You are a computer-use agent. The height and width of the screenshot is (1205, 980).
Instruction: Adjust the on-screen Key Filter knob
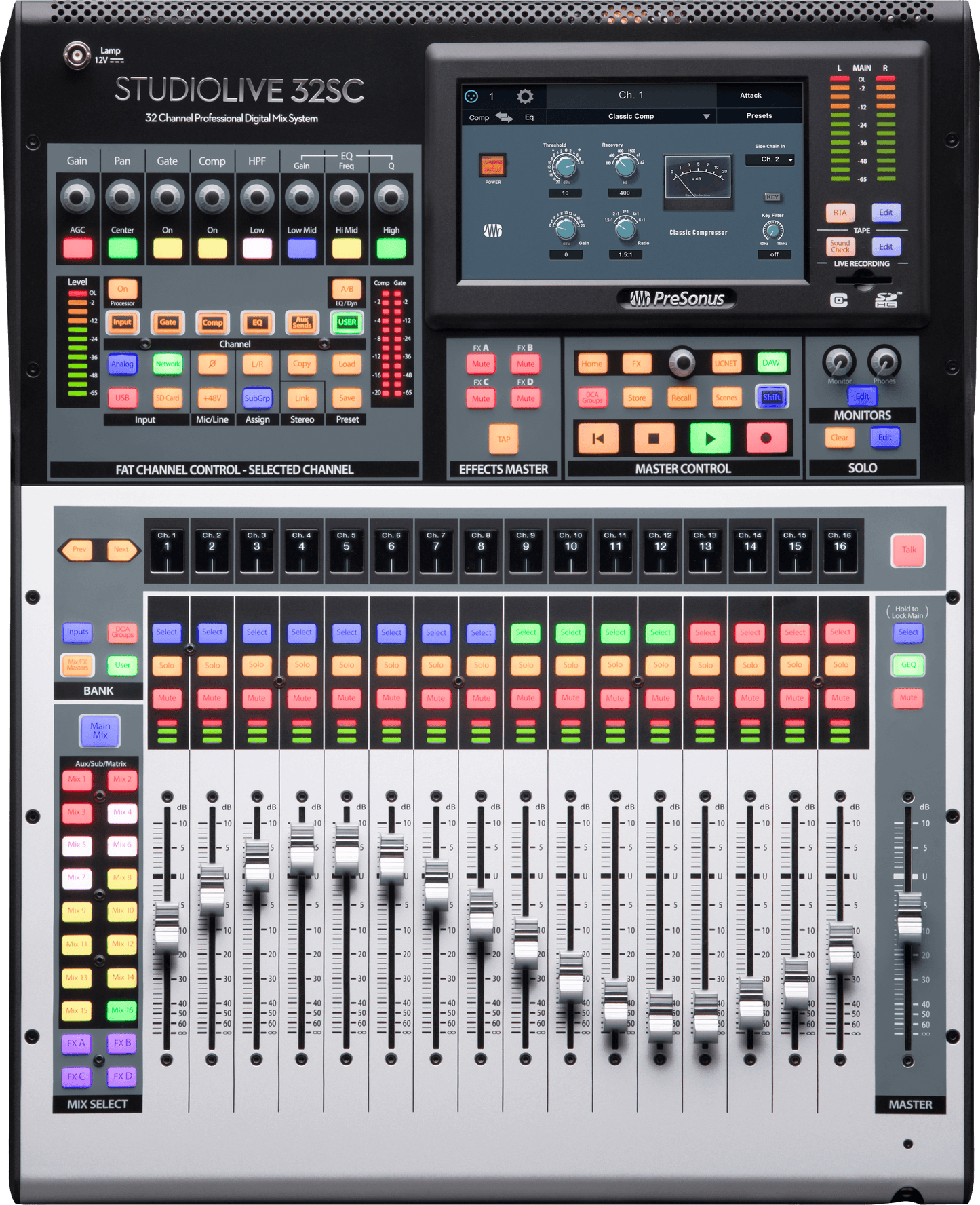click(x=773, y=231)
